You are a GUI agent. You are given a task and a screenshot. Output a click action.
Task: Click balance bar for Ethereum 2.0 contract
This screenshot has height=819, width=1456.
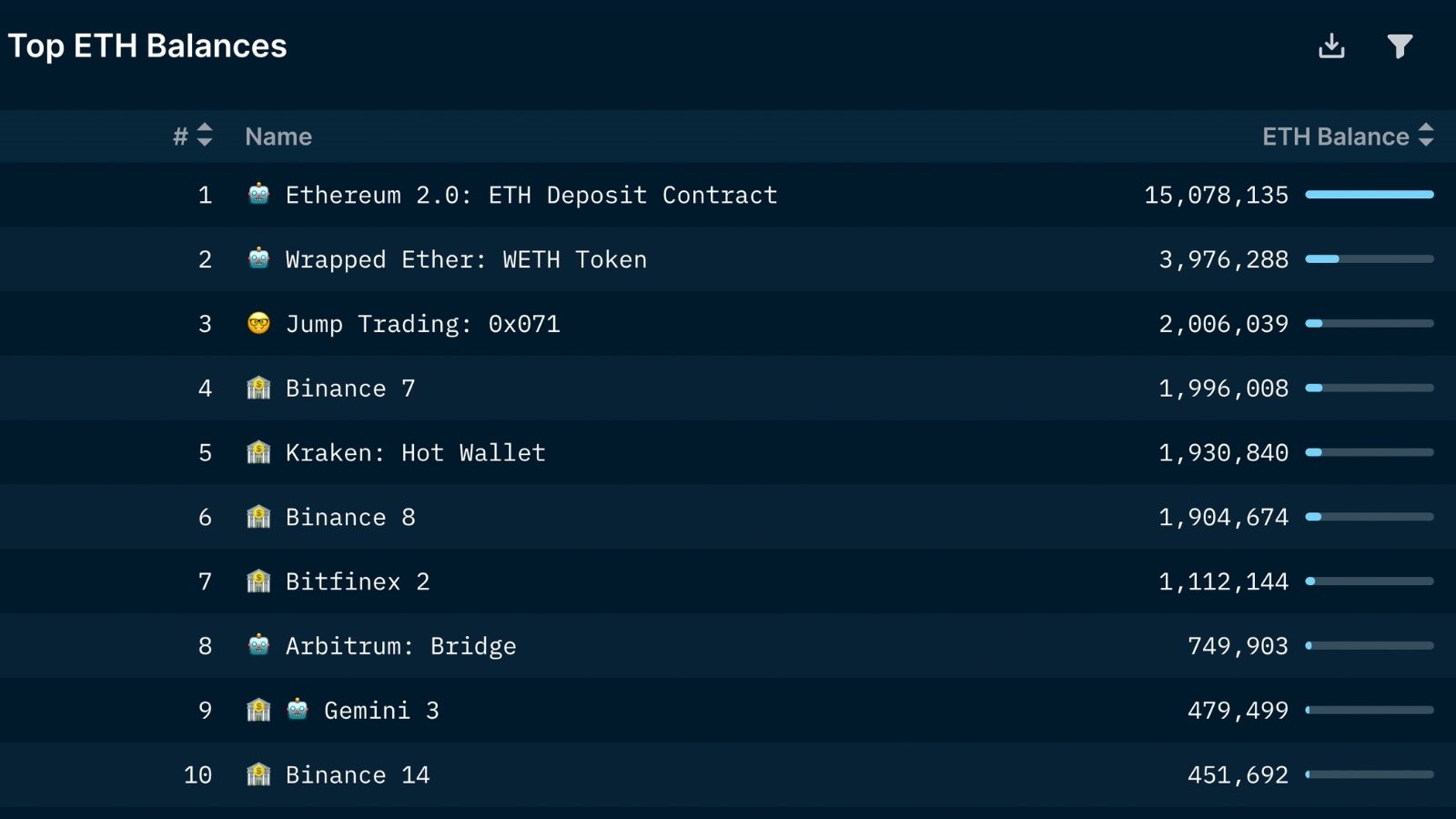[1370, 194]
